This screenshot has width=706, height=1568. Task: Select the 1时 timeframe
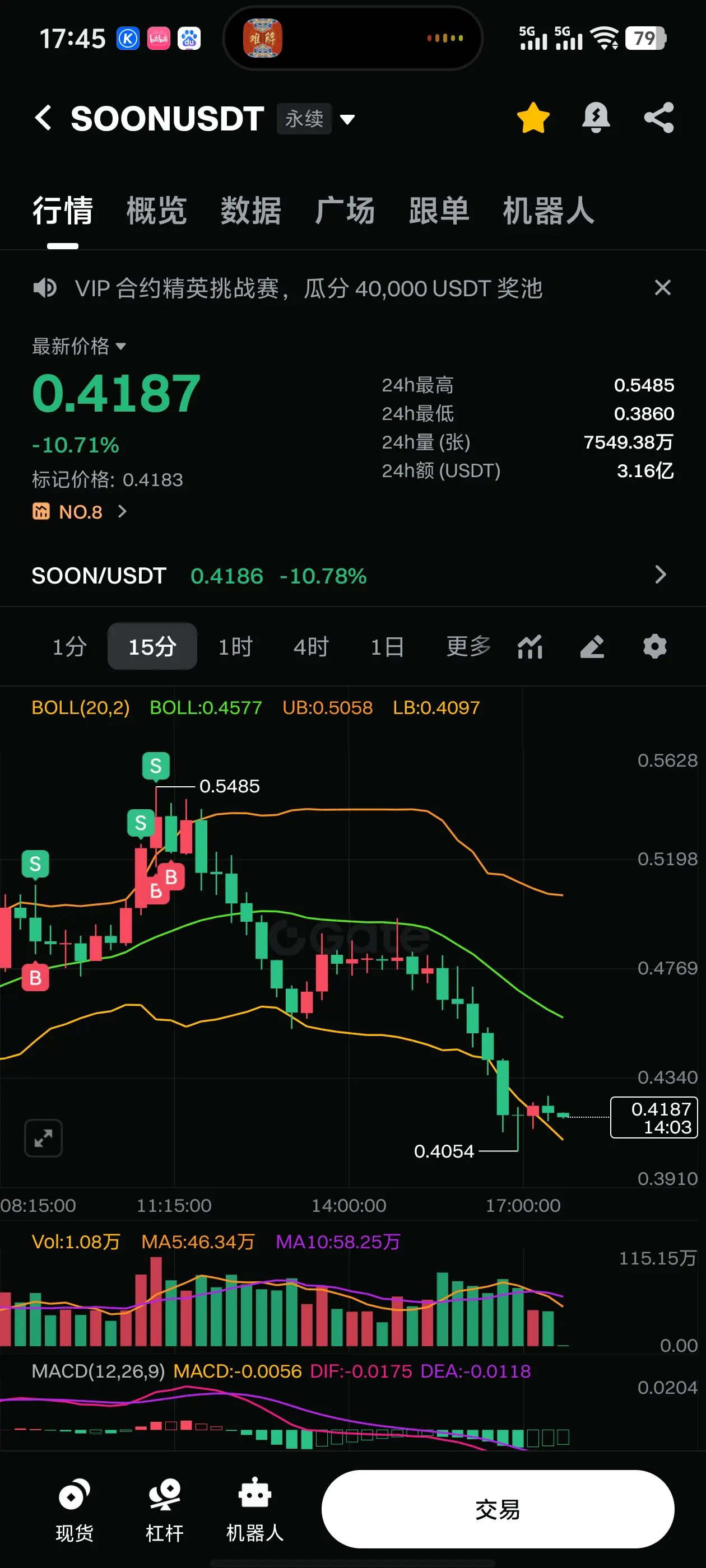point(235,646)
